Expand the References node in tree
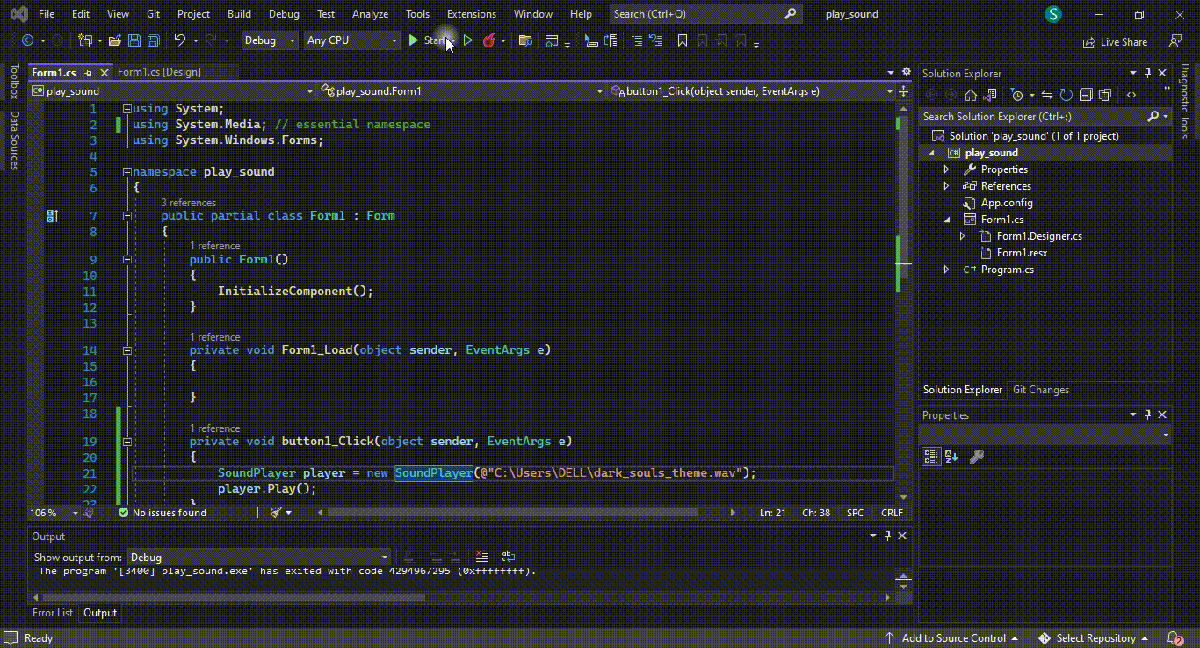Image resolution: width=1200 pixels, height=648 pixels. (946, 186)
